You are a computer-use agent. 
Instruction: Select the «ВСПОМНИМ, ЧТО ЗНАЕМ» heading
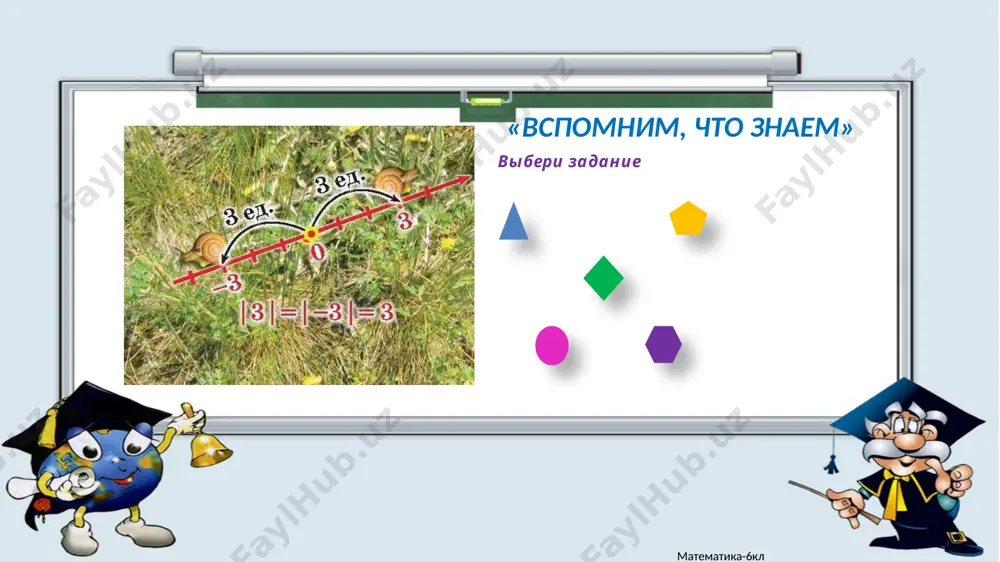click(x=680, y=128)
